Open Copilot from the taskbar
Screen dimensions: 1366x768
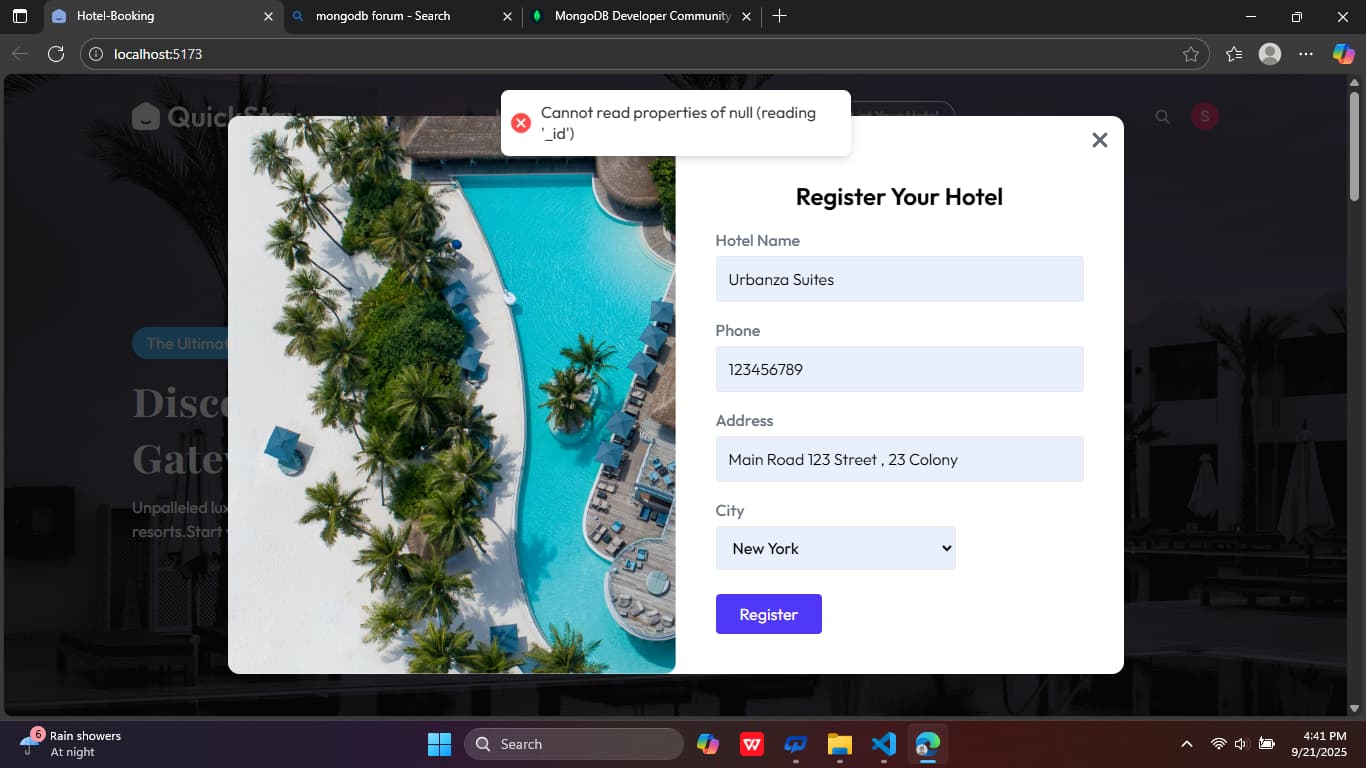click(x=708, y=744)
